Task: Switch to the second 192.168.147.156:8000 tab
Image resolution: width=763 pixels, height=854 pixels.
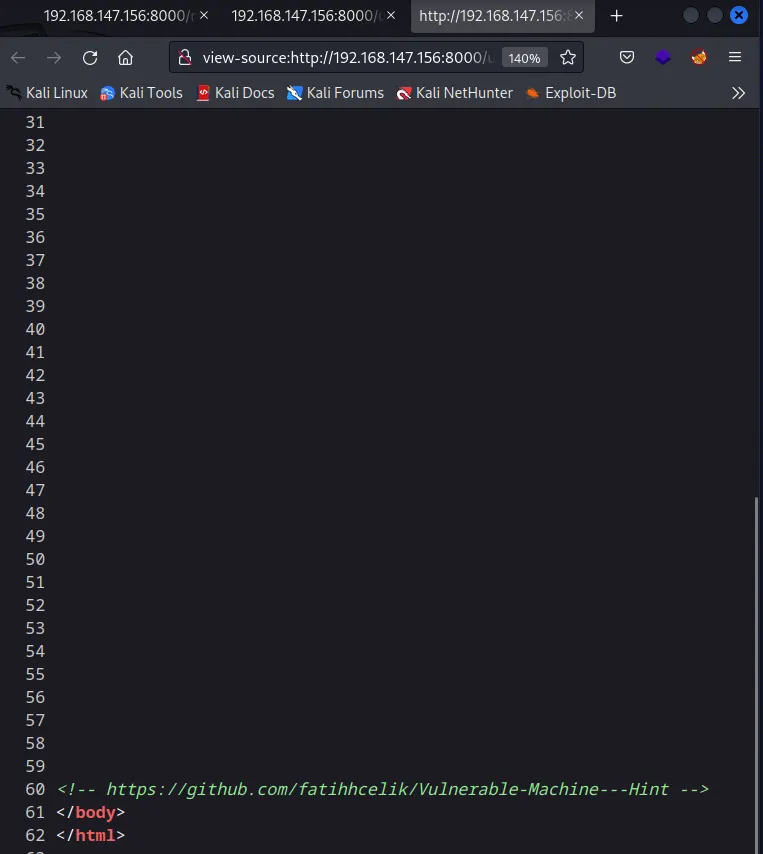Action: point(312,16)
